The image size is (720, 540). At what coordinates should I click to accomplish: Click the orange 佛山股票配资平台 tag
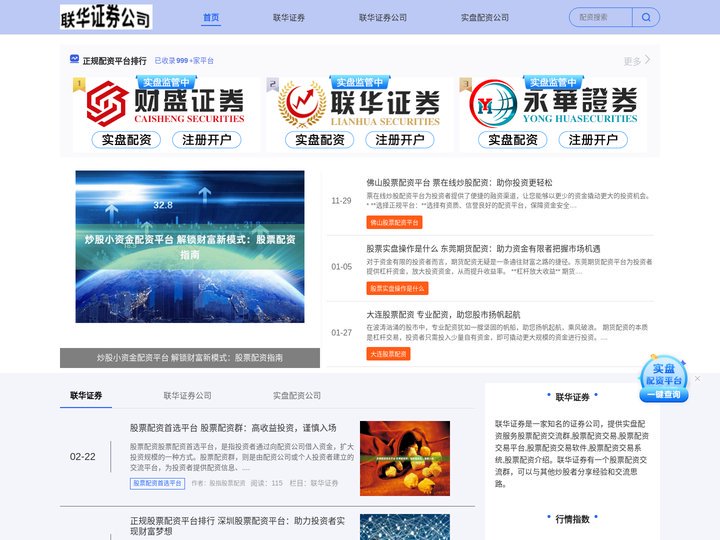coord(394,222)
